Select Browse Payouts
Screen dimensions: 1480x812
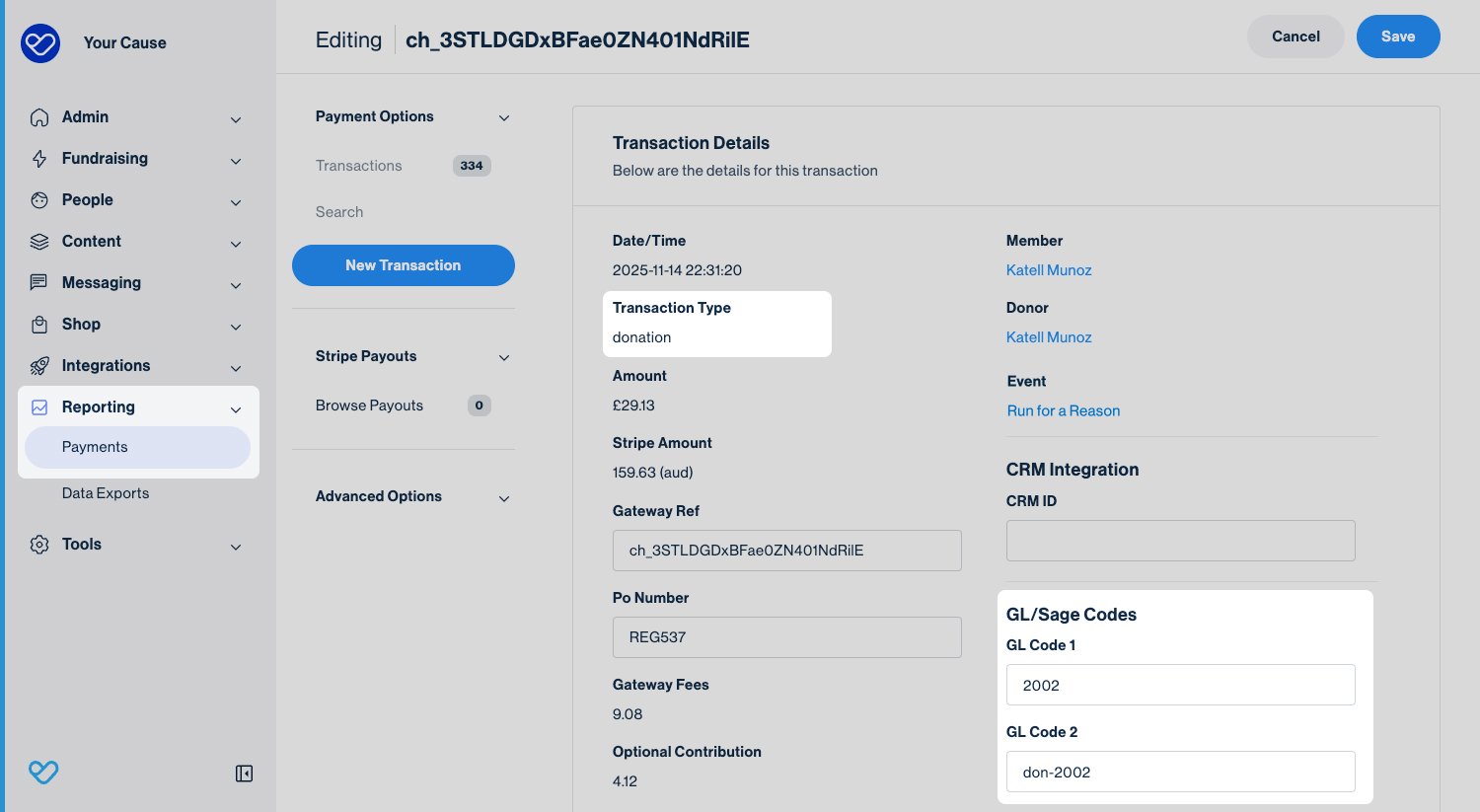point(369,406)
